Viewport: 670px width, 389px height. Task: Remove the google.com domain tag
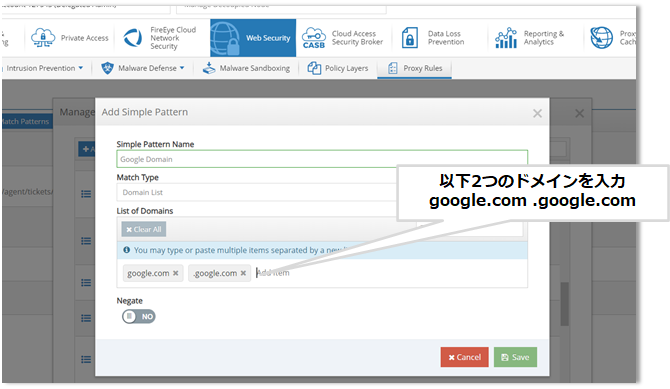pyautogui.click(x=176, y=273)
